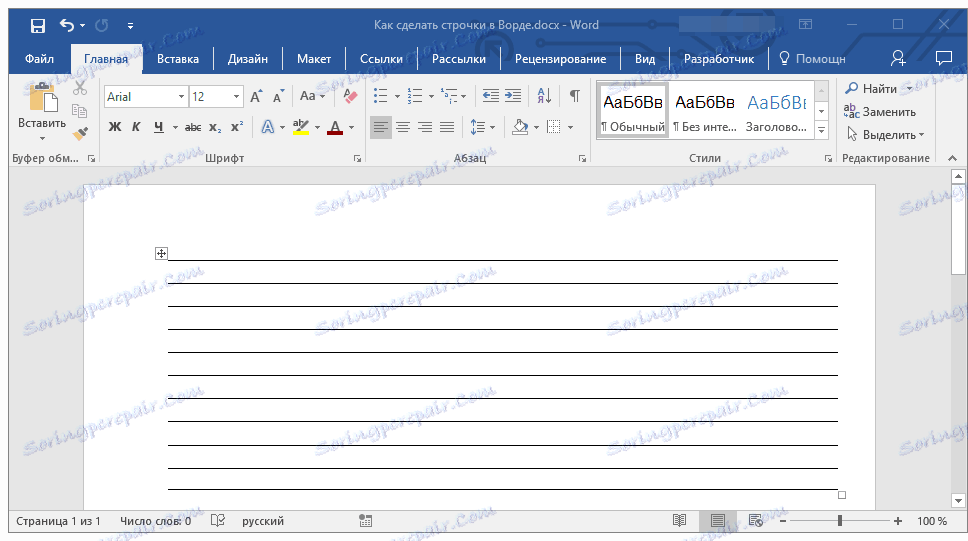The height and width of the screenshot is (541, 968).
Task: Switch to the Вставка tab
Action: point(178,59)
